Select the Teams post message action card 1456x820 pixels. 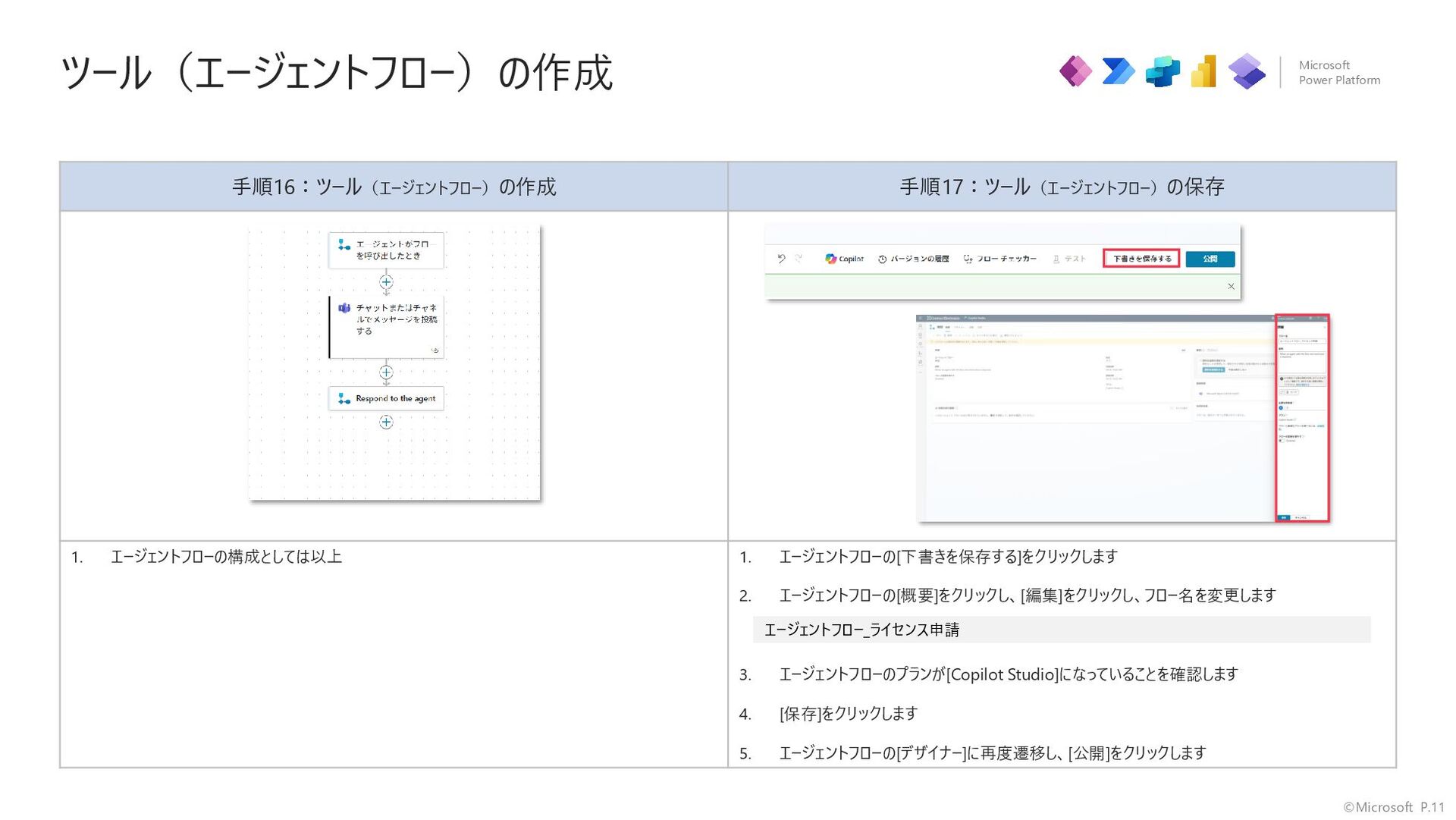point(387,326)
